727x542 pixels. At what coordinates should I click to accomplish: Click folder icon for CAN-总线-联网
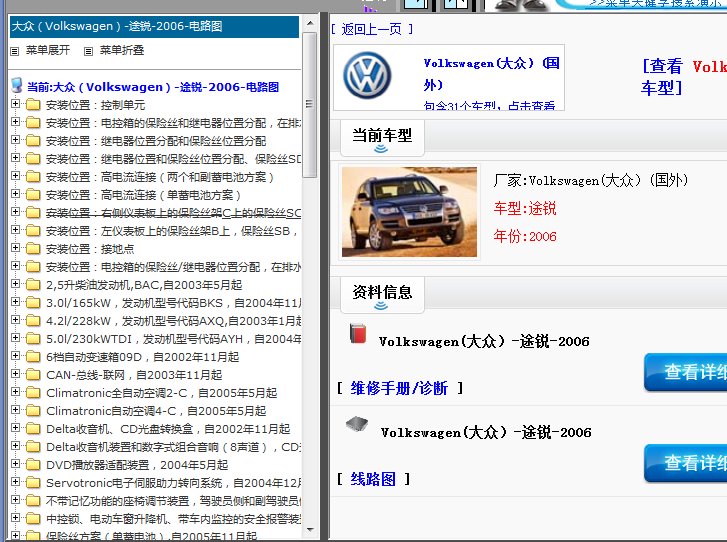click(x=33, y=375)
